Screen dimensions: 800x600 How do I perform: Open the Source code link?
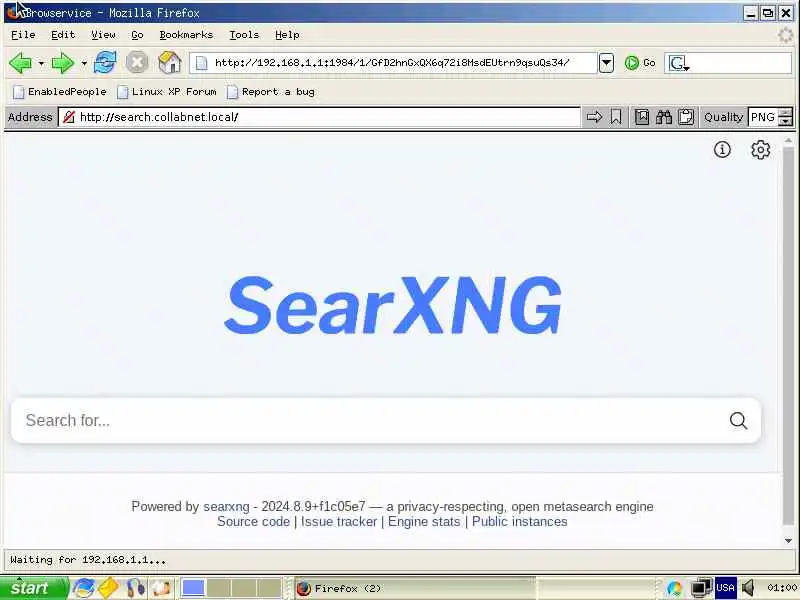click(253, 521)
